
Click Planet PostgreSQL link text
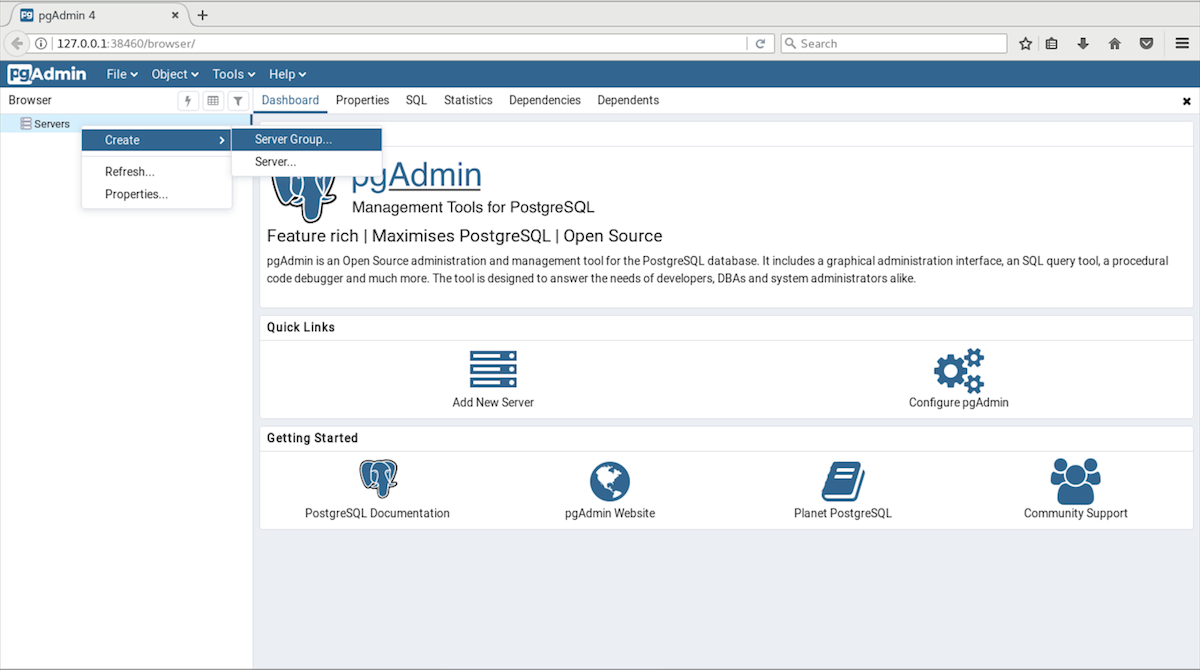pyautogui.click(x=843, y=513)
